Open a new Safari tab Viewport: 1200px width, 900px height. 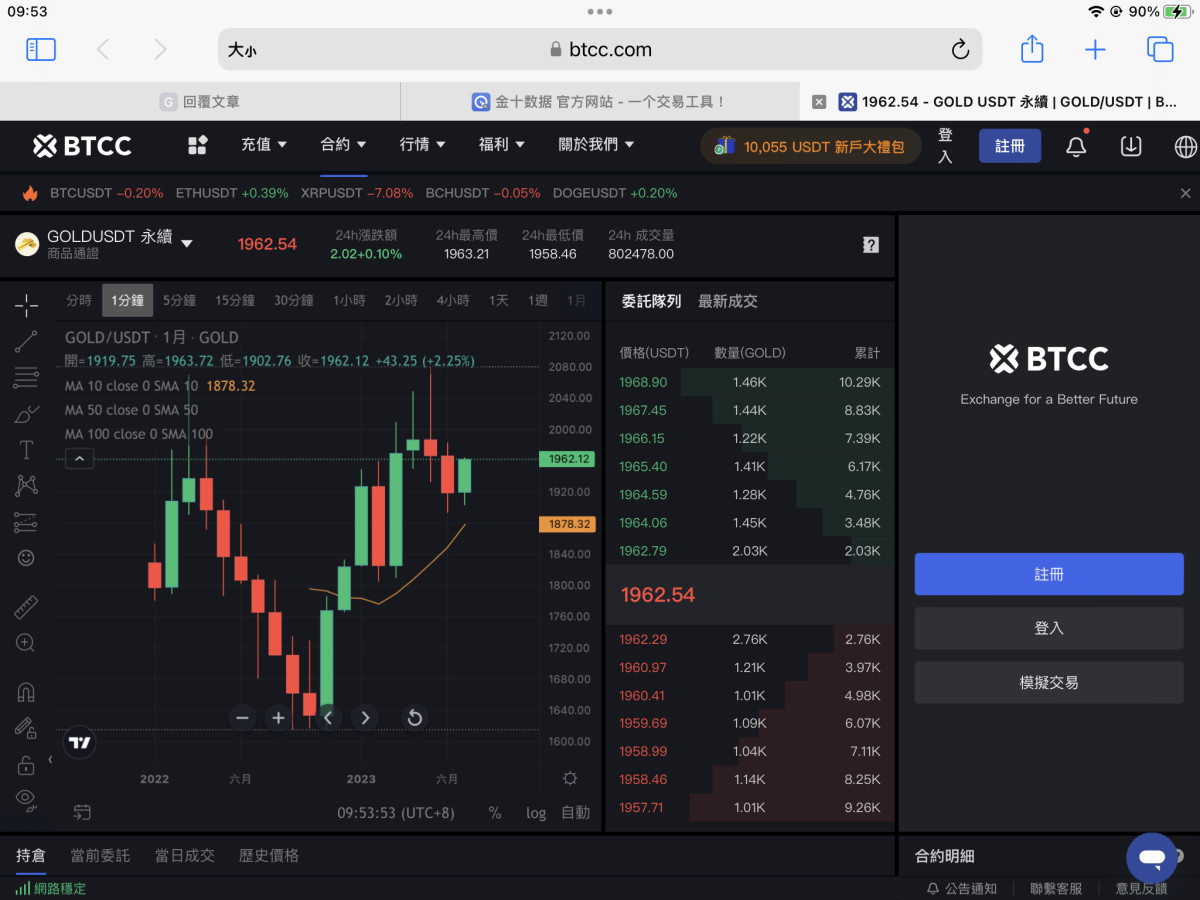[x=1096, y=50]
